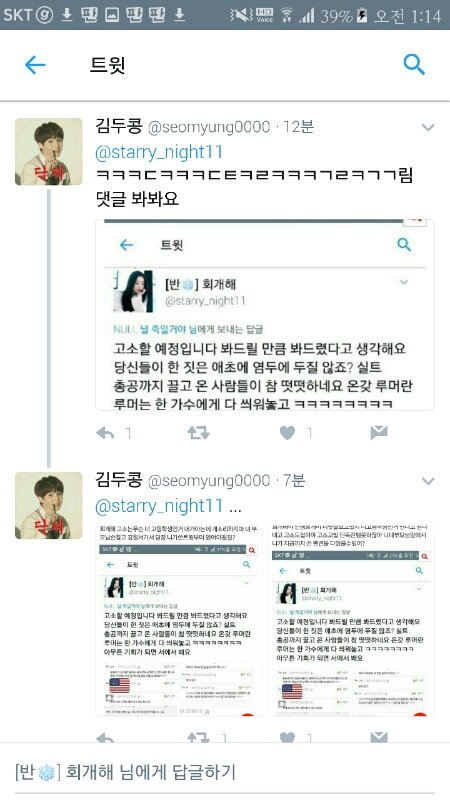Retweet the first 김두콩 tweet
The image size is (450, 800).
coord(198,433)
